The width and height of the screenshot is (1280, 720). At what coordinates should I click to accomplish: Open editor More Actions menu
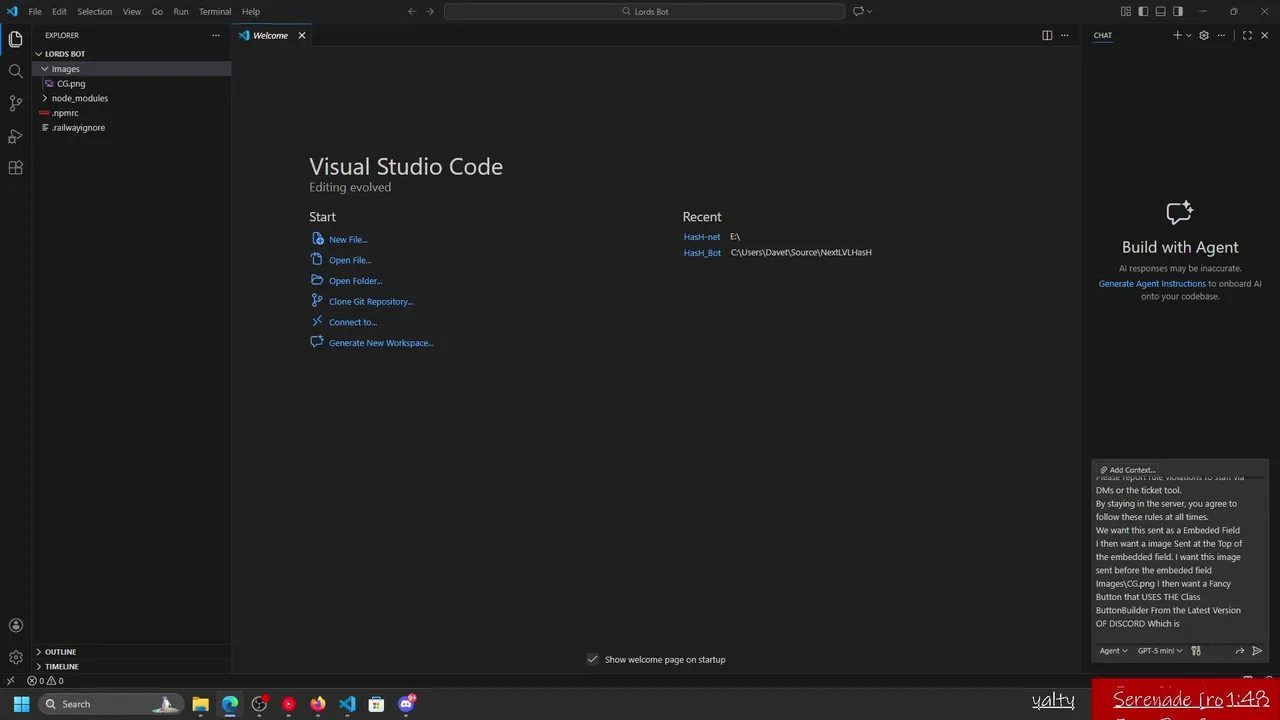(x=1064, y=35)
